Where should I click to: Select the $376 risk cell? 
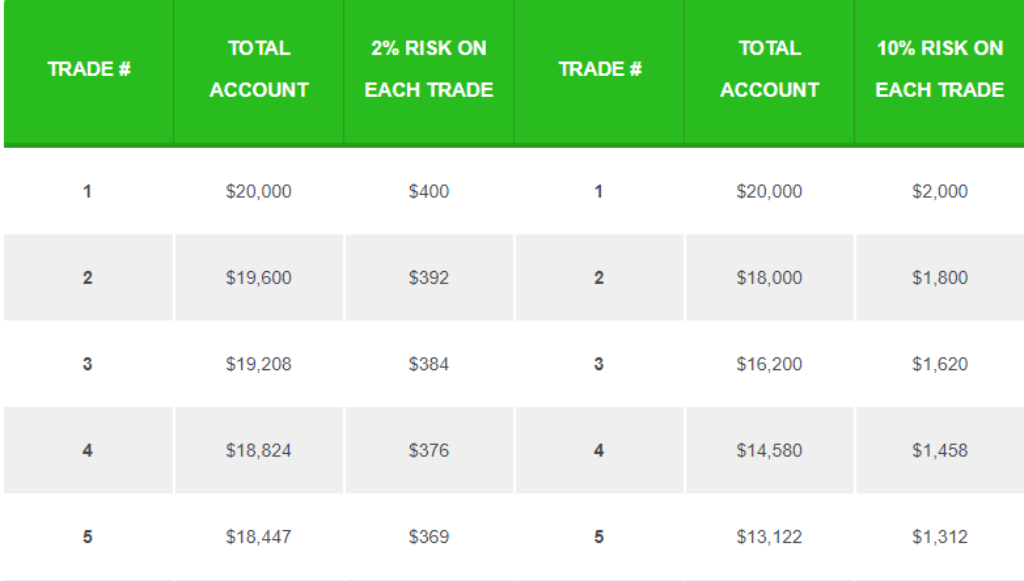[x=429, y=450]
